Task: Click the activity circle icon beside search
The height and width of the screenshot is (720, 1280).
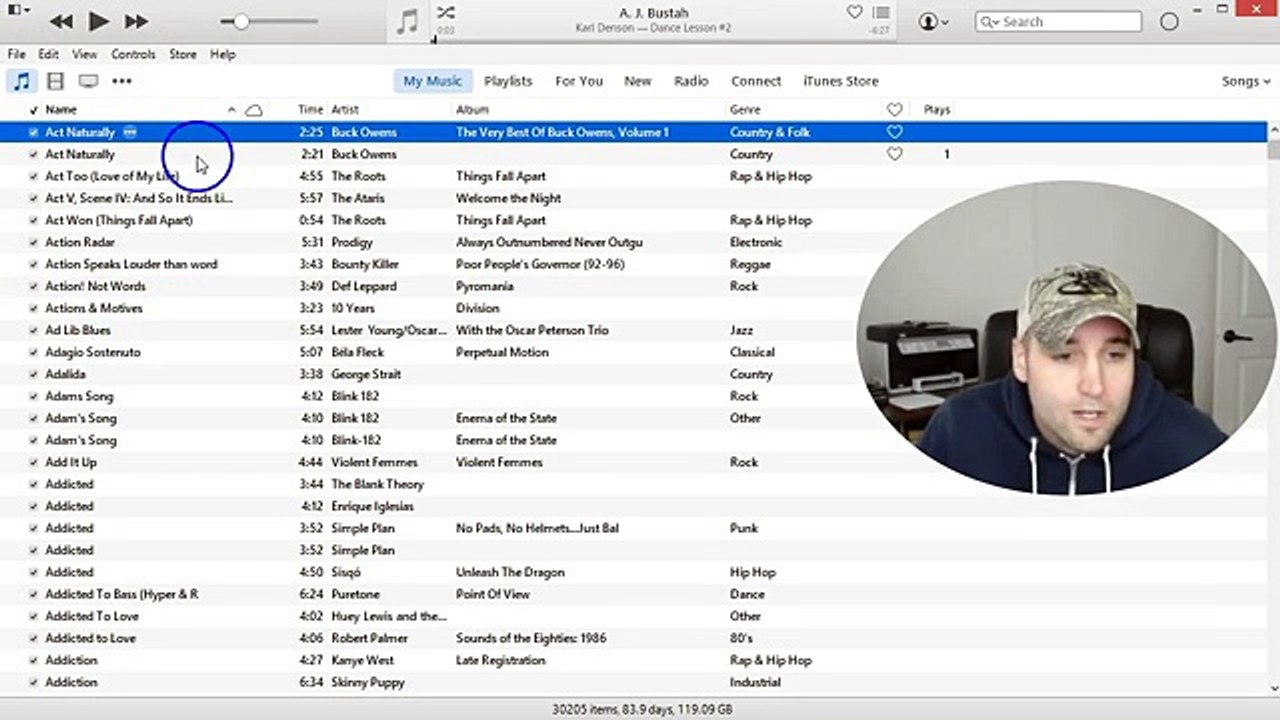Action: (1169, 22)
